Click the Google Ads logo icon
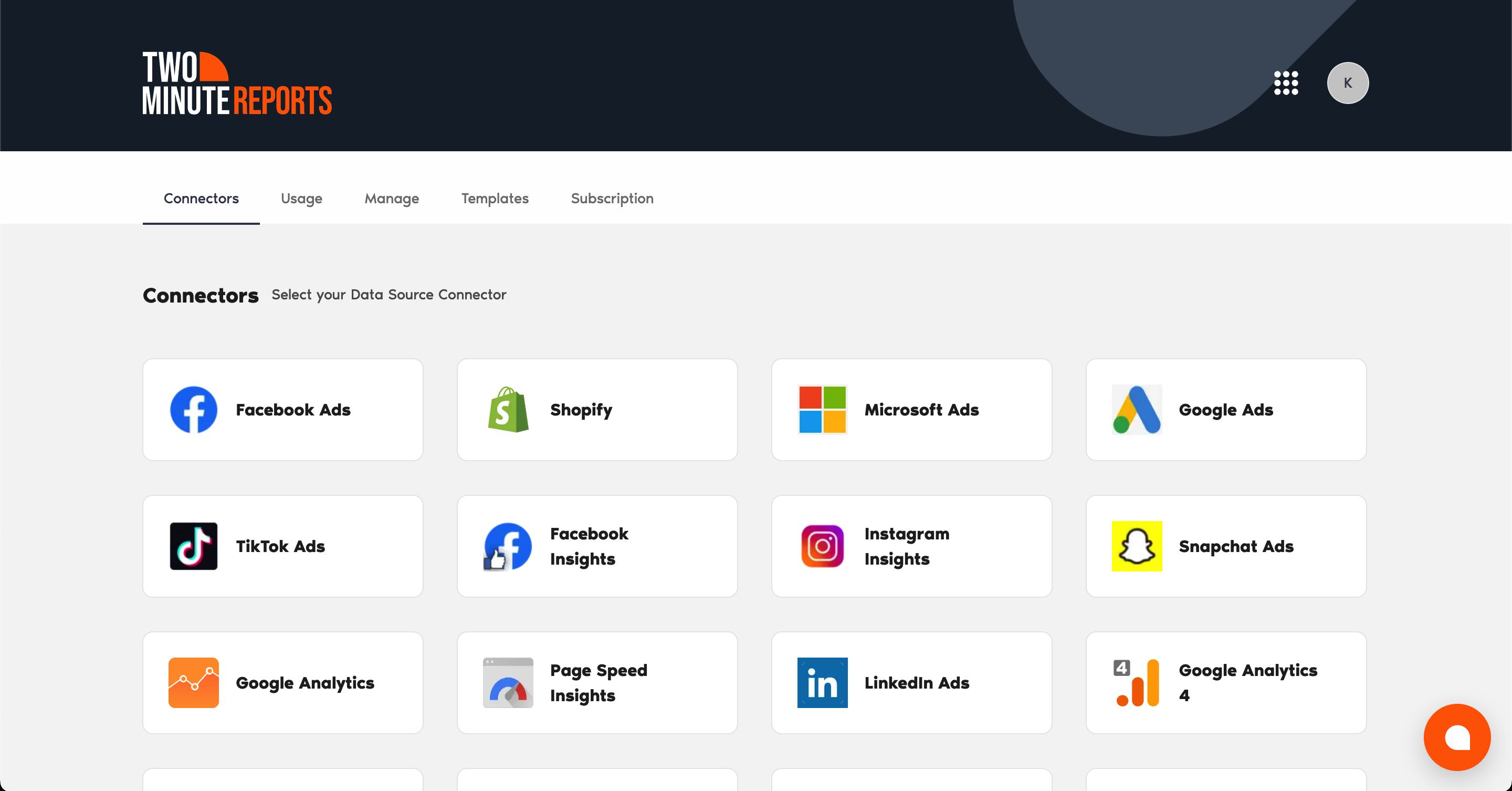This screenshot has width=1512, height=791. (1137, 410)
